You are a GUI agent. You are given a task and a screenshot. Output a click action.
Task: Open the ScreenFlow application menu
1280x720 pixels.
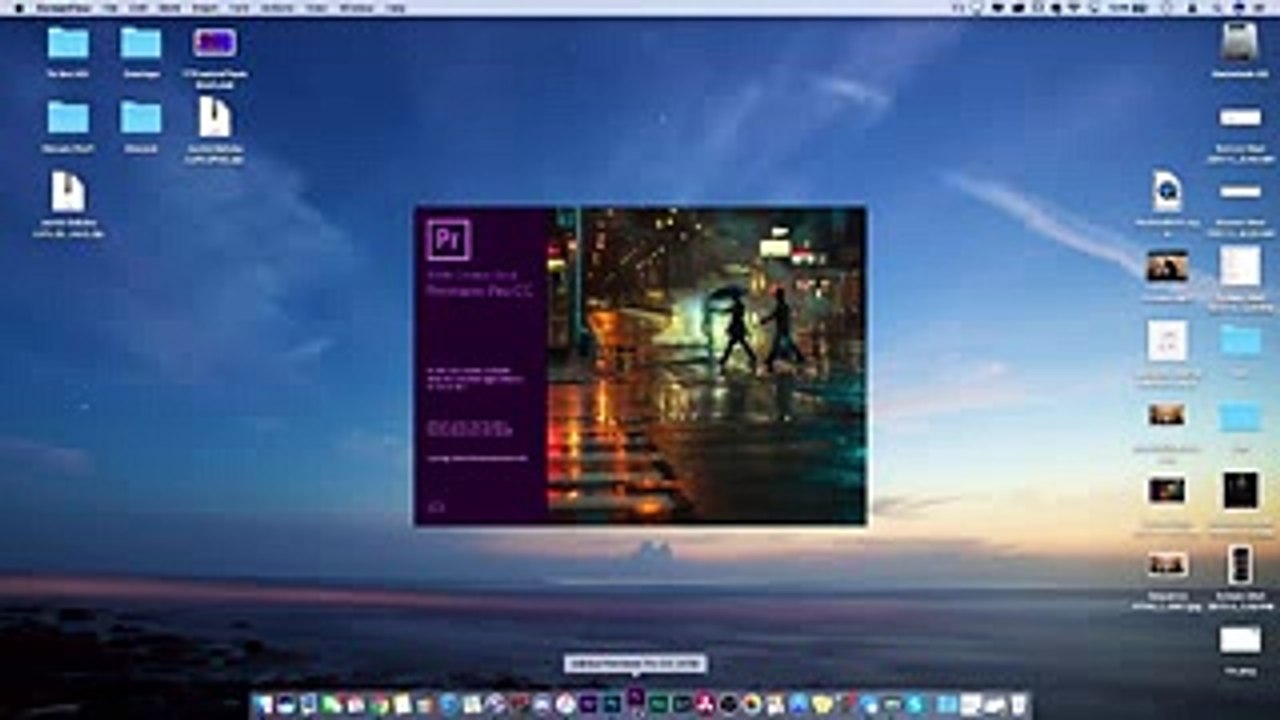(63, 8)
